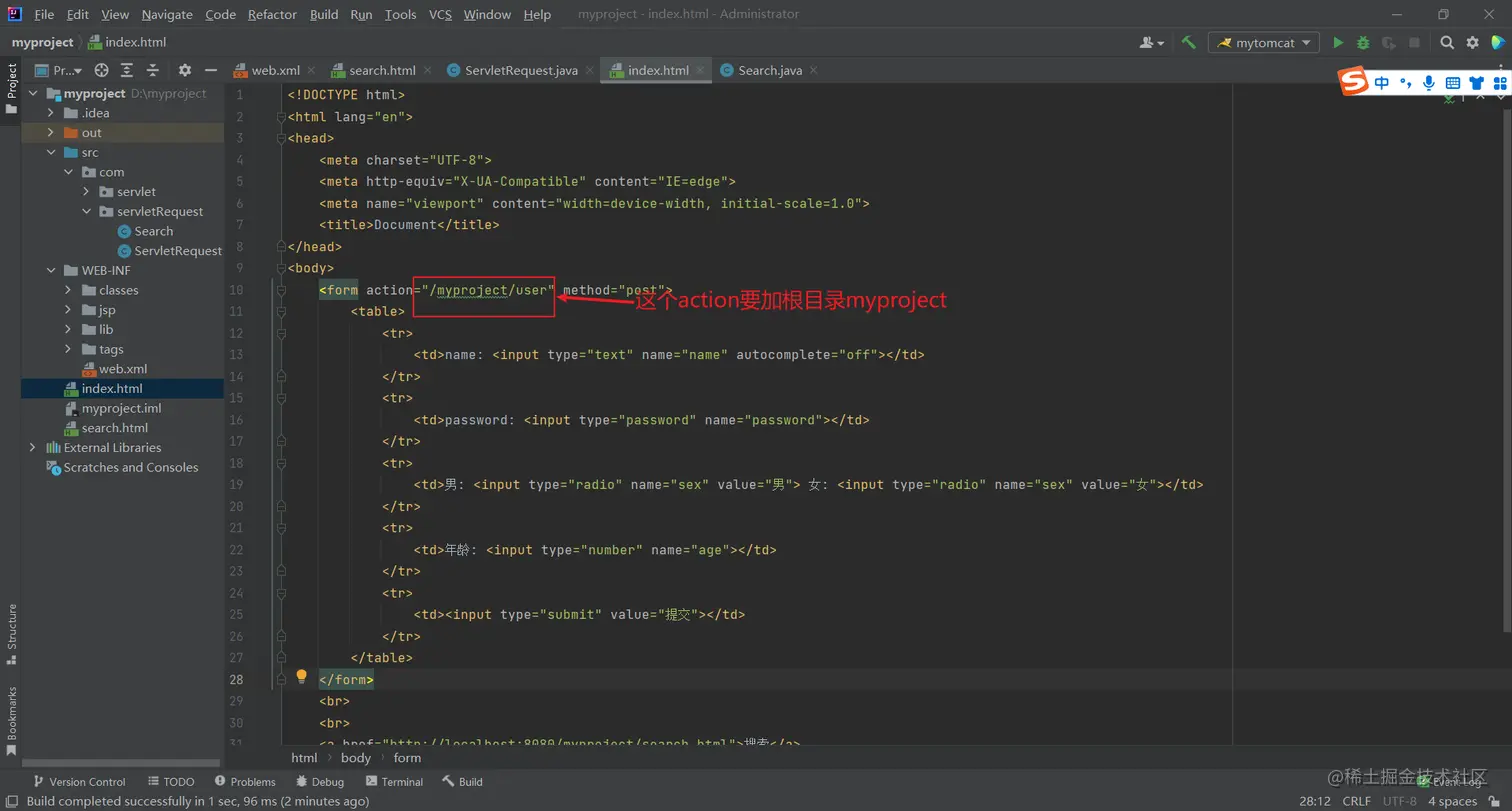Collapse the src folder
Viewport: 1512px width, 811px height.
[x=52, y=152]
